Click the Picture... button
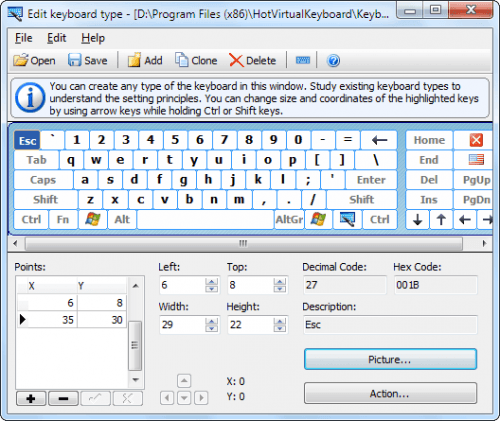The height and width of the screenshot is (421, 500). 390,359
